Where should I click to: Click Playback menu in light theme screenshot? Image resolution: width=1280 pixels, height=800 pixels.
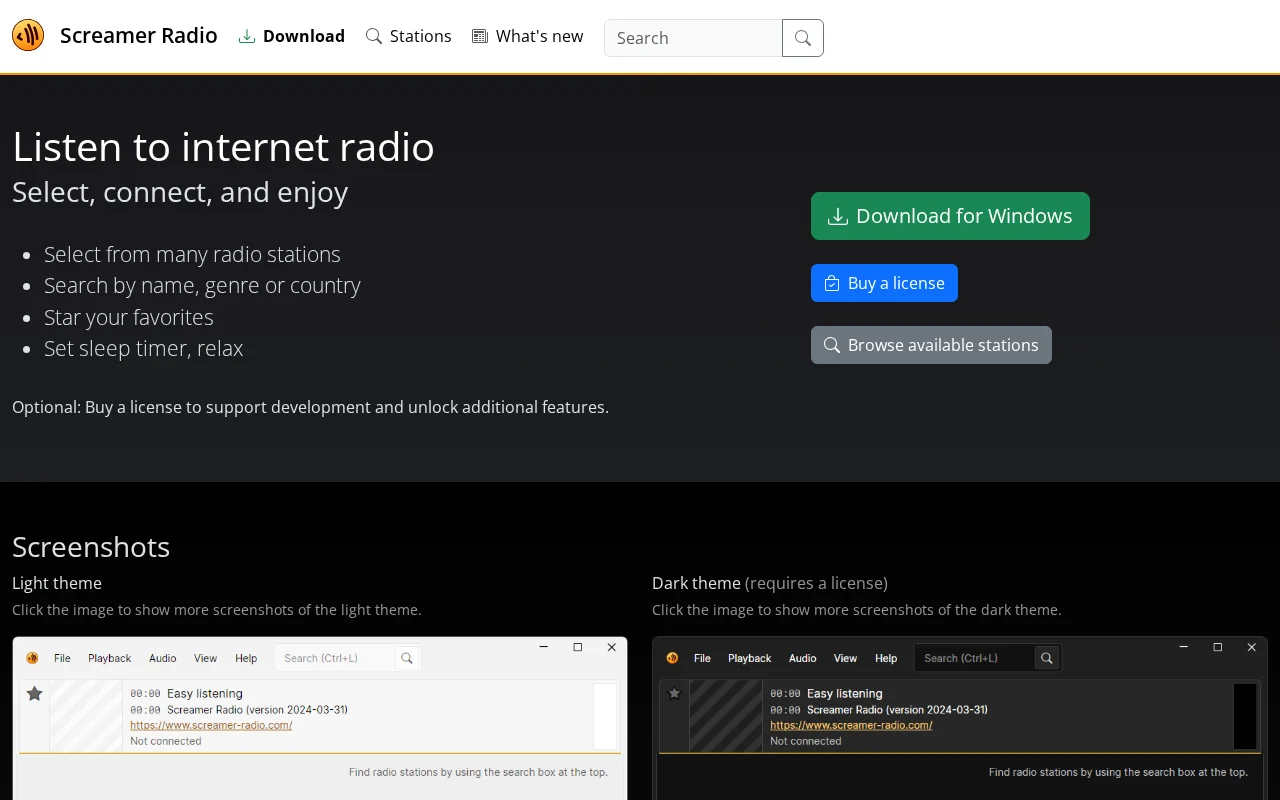tap(110, 658)
